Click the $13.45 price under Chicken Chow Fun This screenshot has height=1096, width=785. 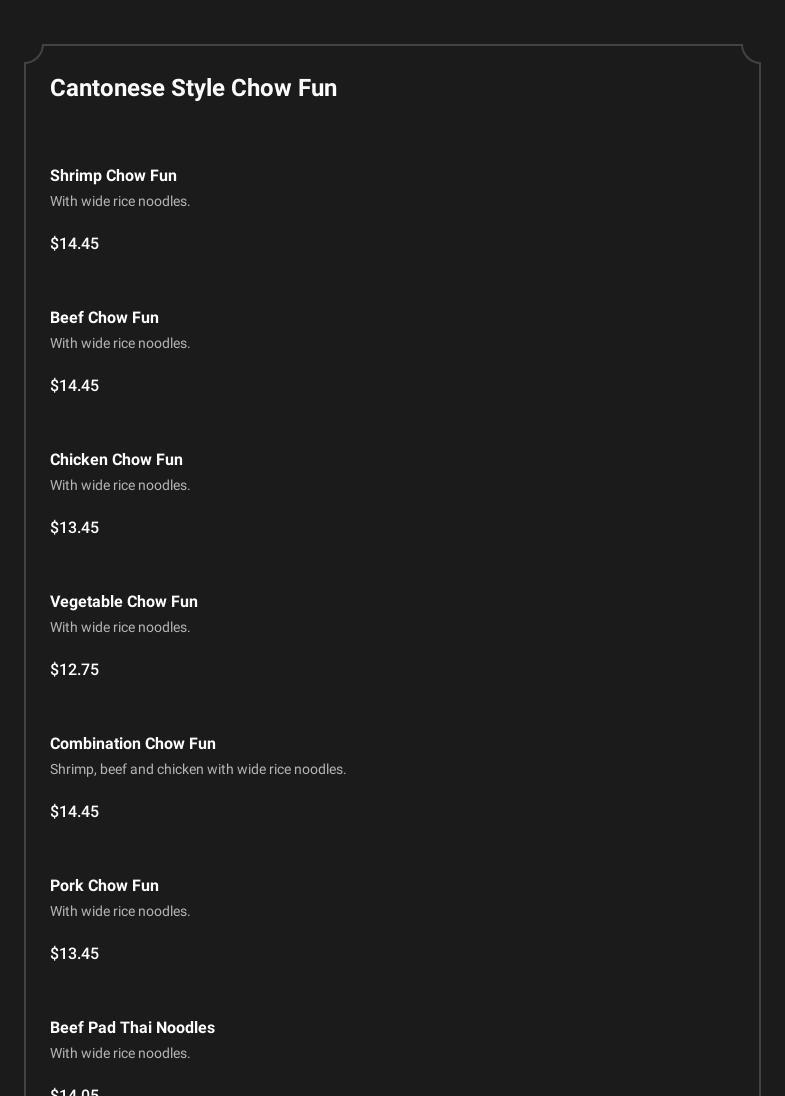74,528
